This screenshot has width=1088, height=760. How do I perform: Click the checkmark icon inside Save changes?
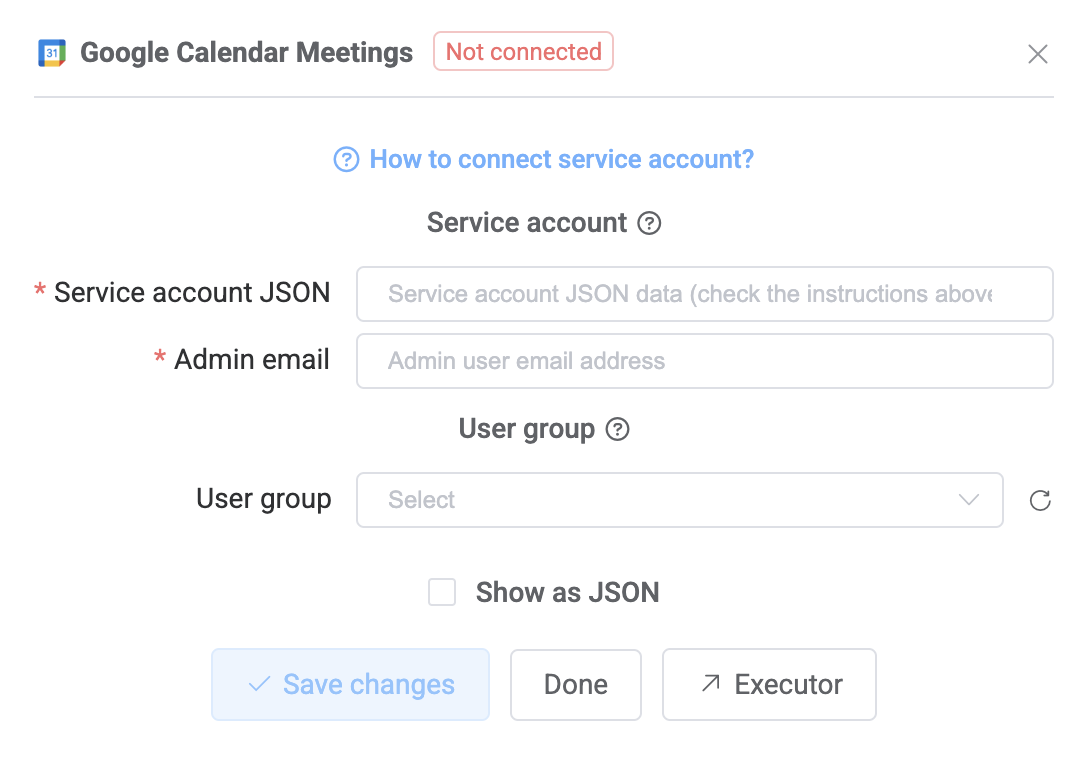(x=258, y=684)
